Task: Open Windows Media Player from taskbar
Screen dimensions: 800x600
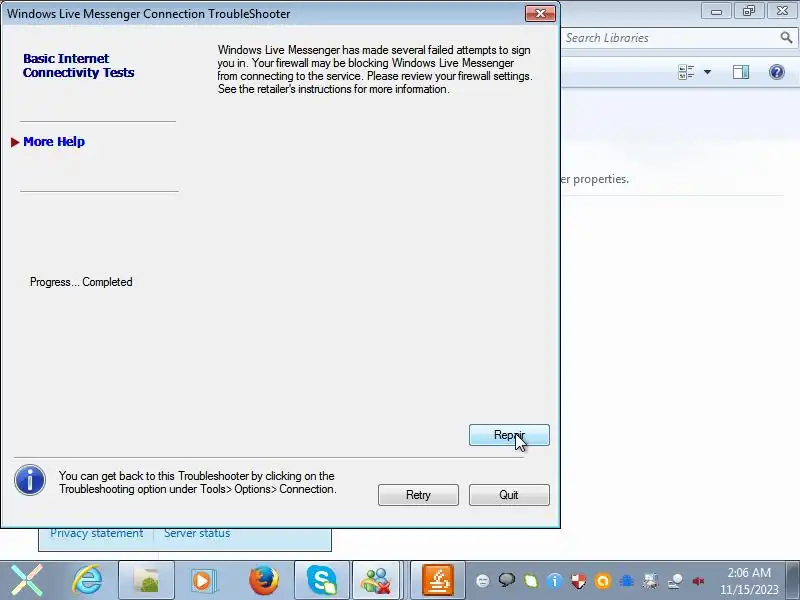Action: [203, 581]
